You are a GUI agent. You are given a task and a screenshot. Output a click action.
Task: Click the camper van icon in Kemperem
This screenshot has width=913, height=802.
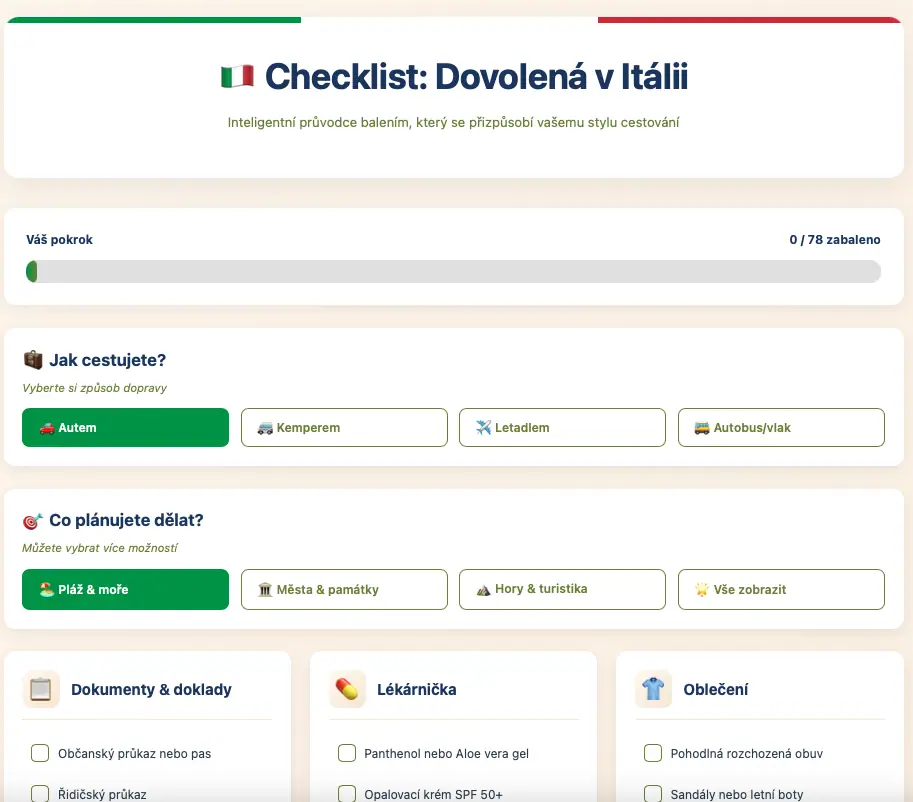tap(266, 428)
